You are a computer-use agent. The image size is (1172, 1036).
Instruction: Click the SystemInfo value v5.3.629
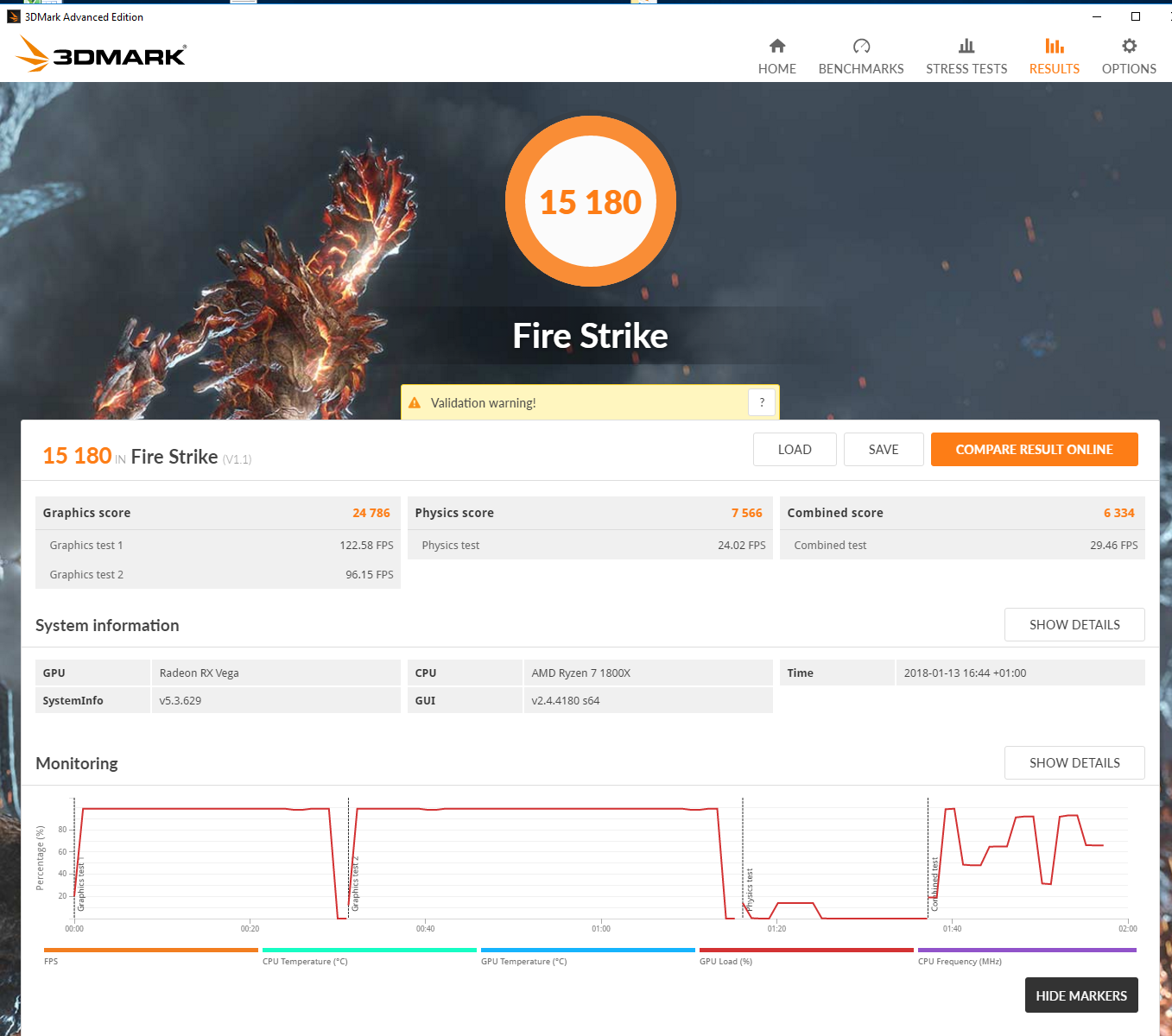(181, 701)
